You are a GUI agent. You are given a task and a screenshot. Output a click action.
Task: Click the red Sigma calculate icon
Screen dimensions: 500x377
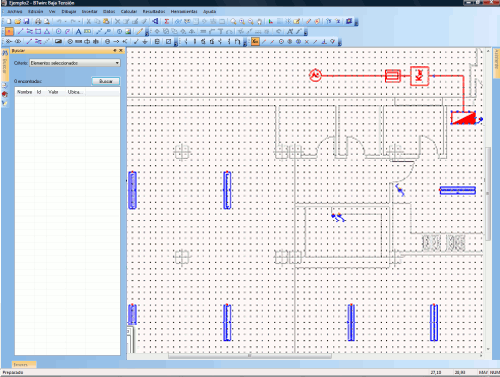pos(167,21)
